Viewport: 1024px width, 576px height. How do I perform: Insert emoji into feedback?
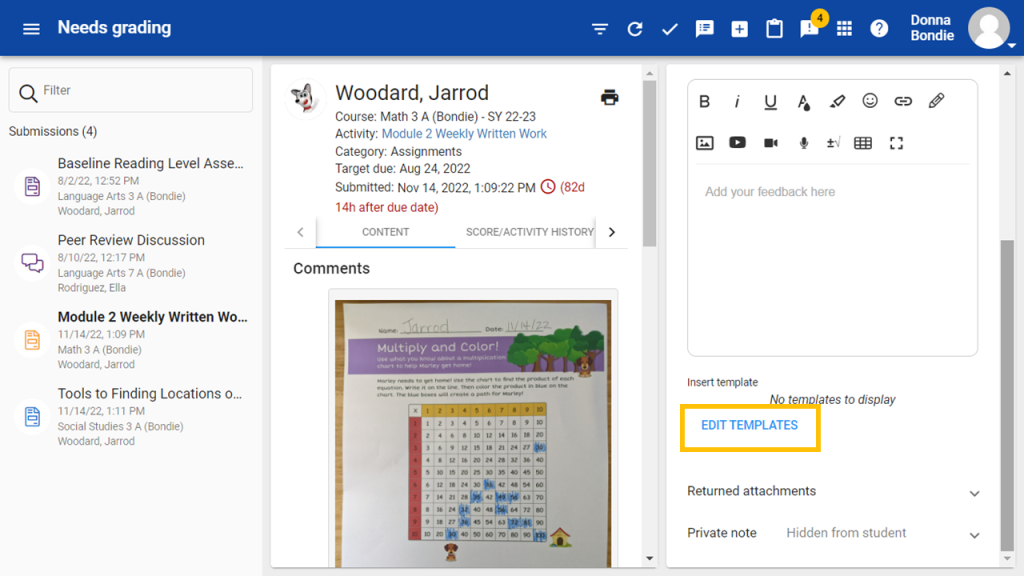[870, 101]
